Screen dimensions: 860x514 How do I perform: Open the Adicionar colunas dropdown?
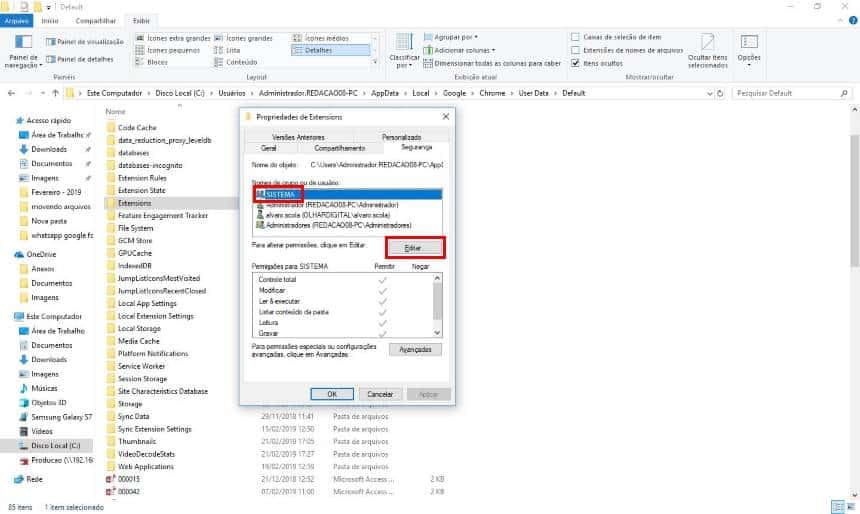click(460, 50)
